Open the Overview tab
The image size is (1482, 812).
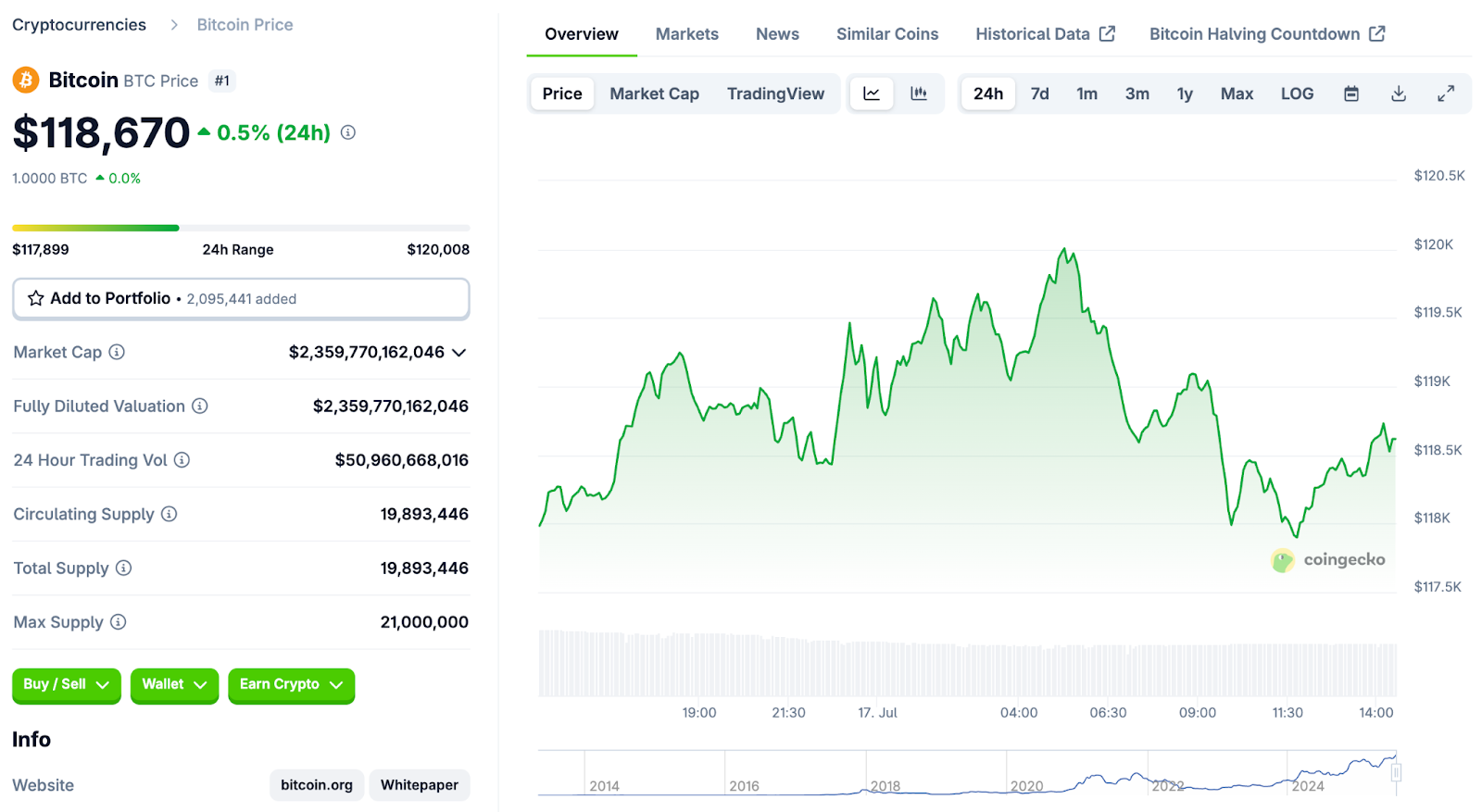pyautogui.click(x=582, y=34)
